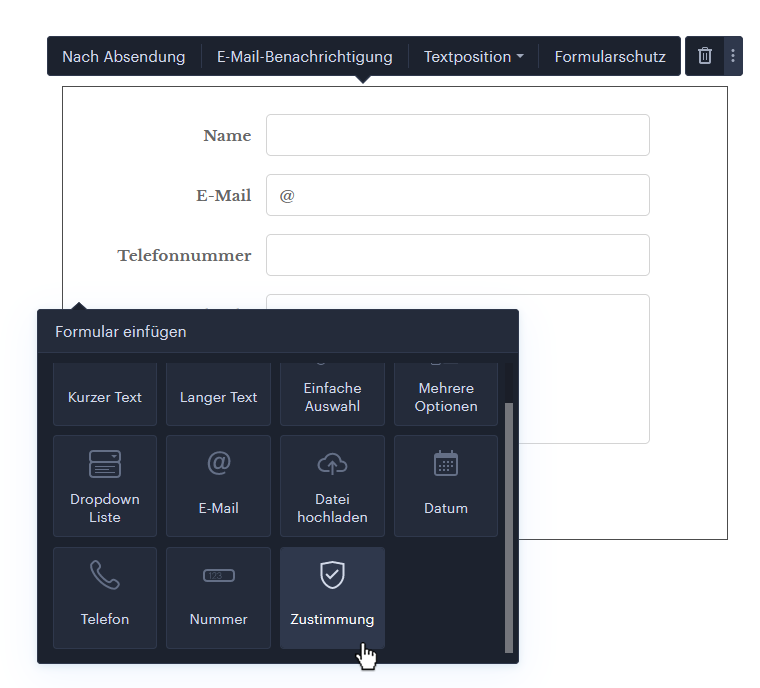This screenshot has width=760, height=688.
Task: Click the Formular einfügen panel title
Action: (x=121, y=332)
